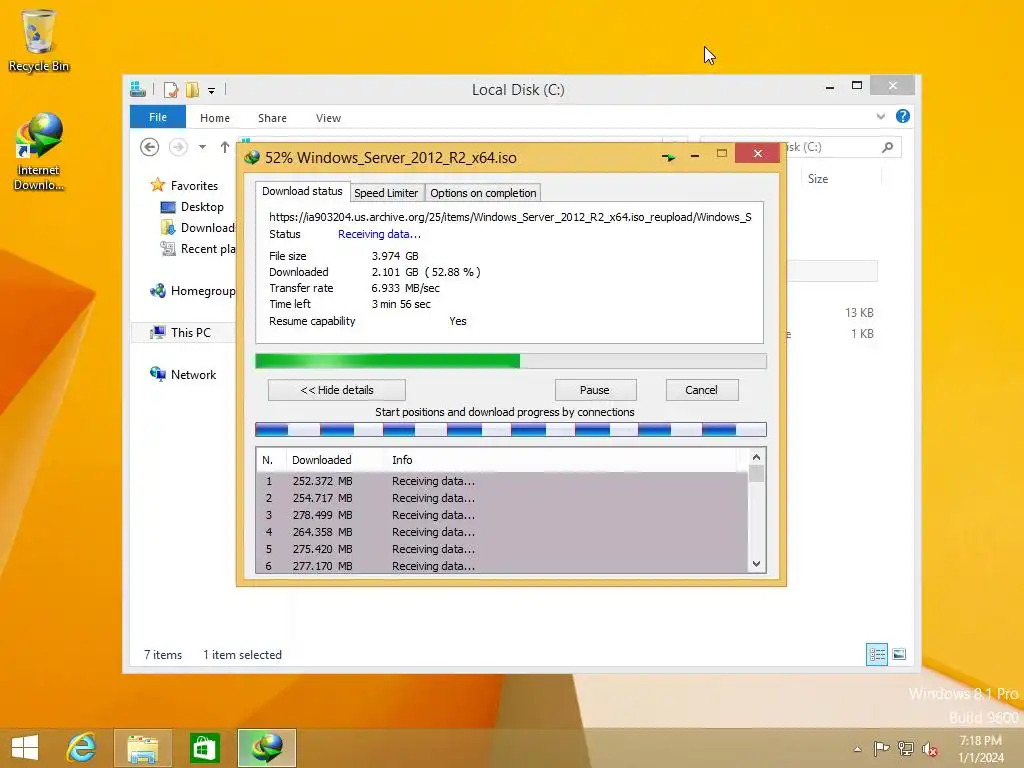Click the download URL text

(x=510, y=217)
